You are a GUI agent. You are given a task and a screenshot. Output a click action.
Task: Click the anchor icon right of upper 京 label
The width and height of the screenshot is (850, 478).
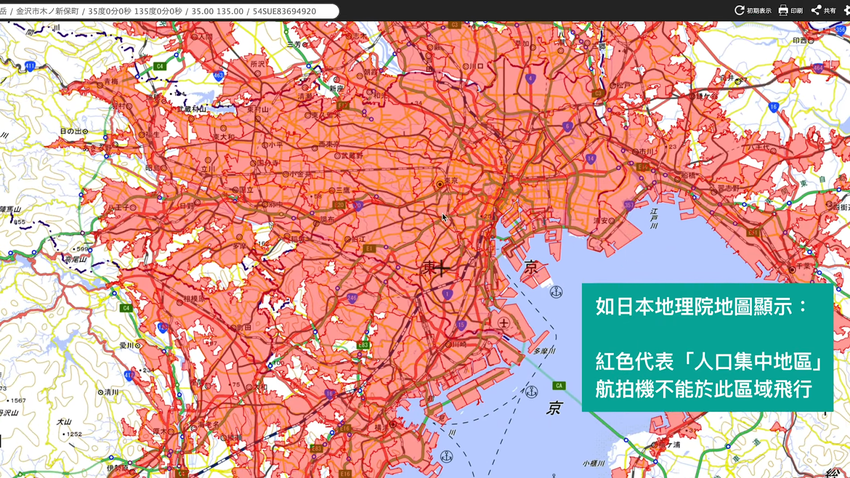coord(556,291)
